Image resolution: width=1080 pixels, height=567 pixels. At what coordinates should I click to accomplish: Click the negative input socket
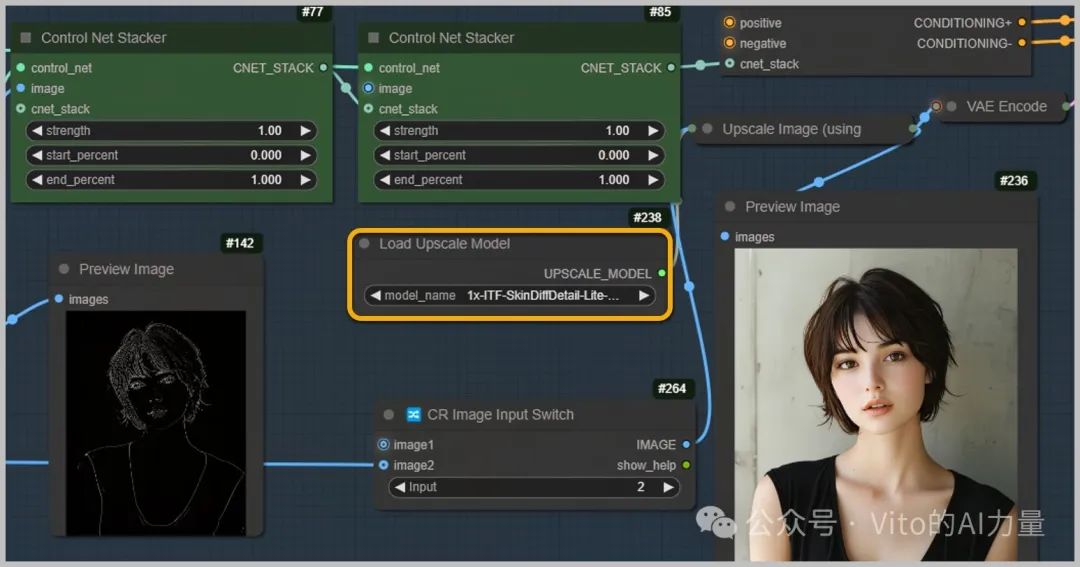click(729, 43)
